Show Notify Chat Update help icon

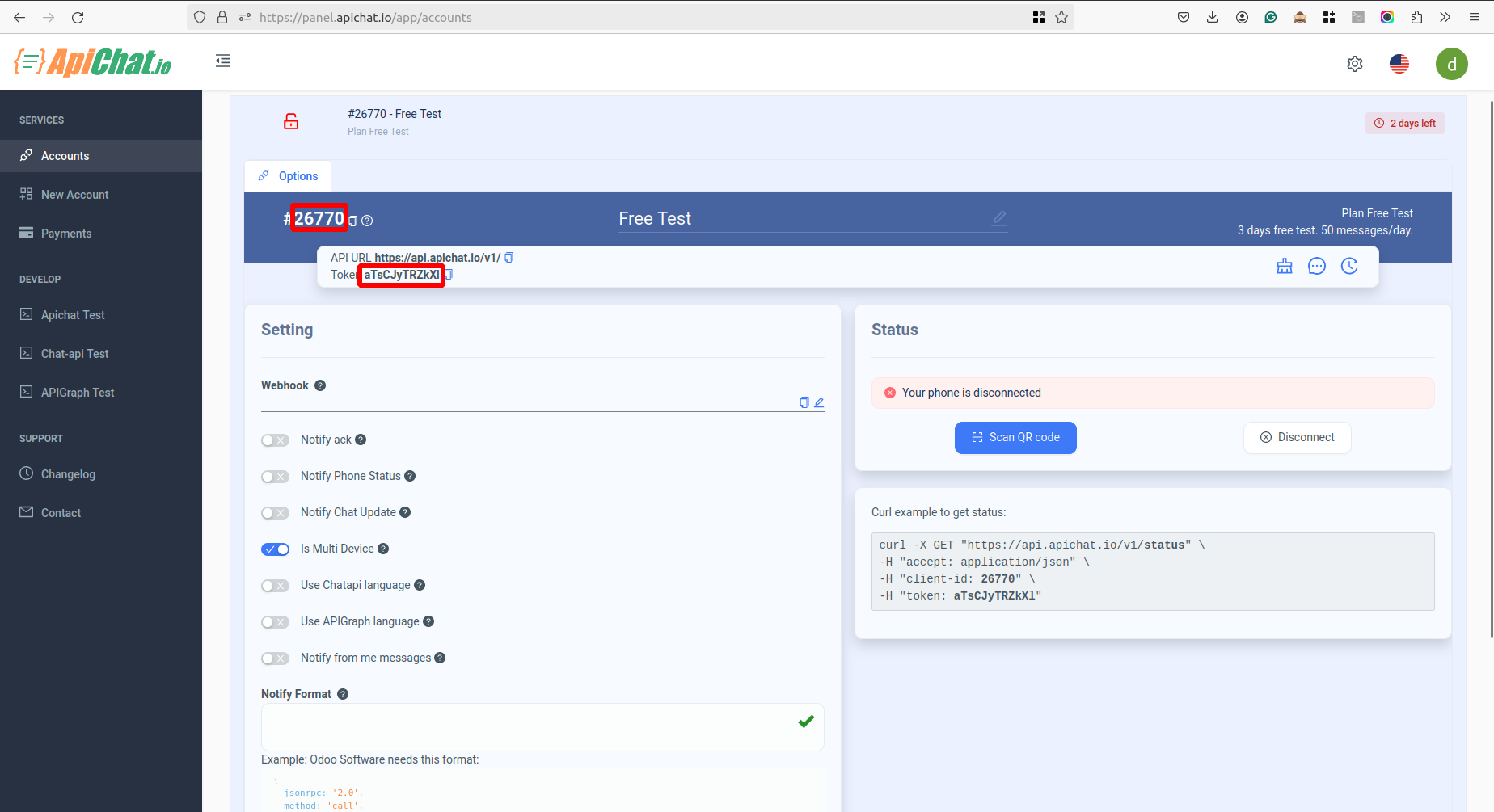[405, 512]
